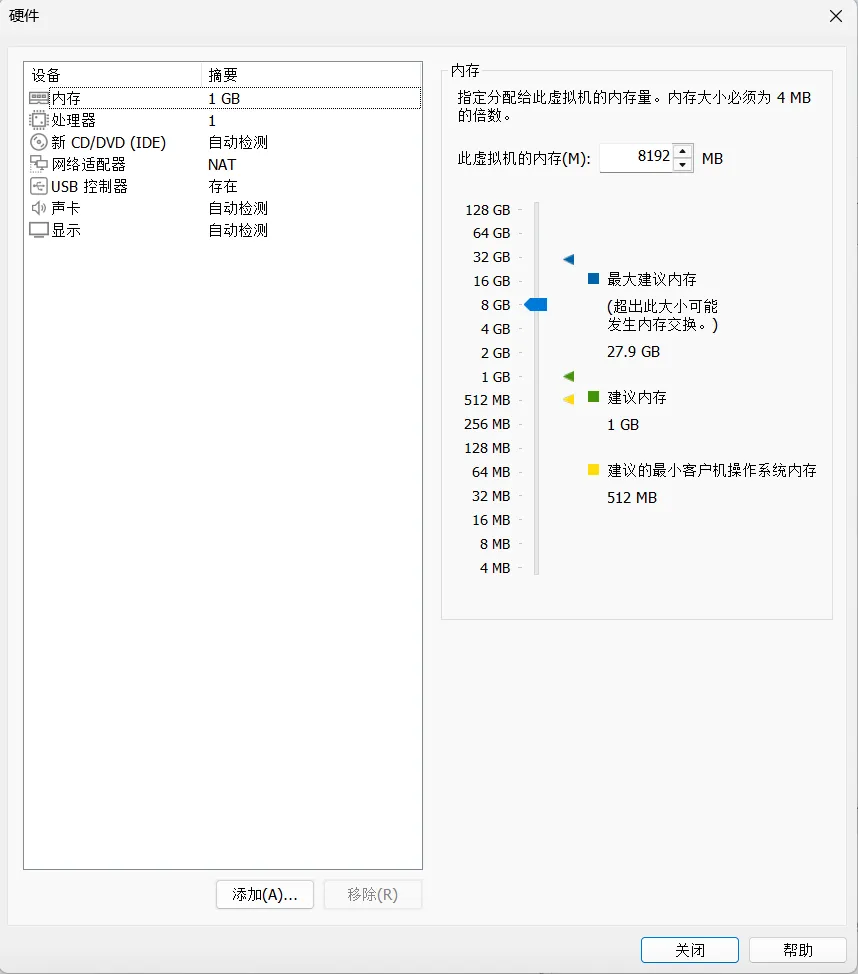
Task: Click the yellow minimum guest memory legend square
Action: coord(593,470)
